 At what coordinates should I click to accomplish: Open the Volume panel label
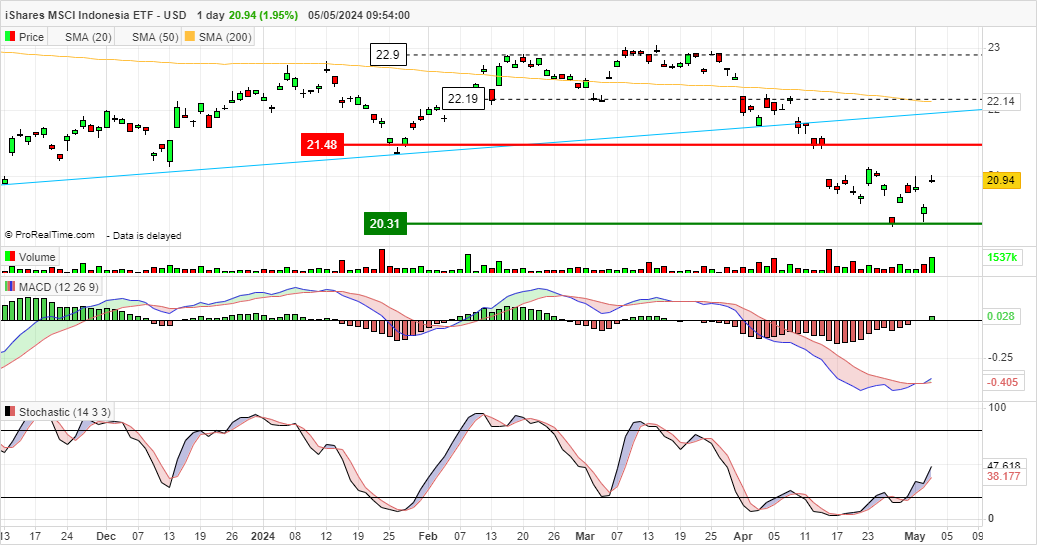37,257
